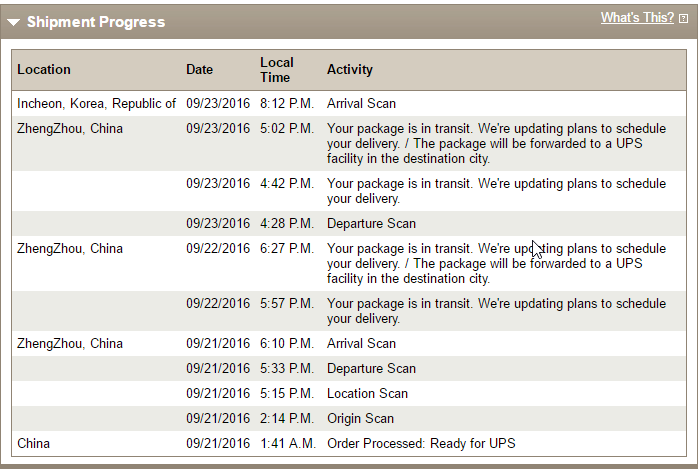Click the Origin Scan activity entry
700x470 pixels.
(x=360, y=419)
